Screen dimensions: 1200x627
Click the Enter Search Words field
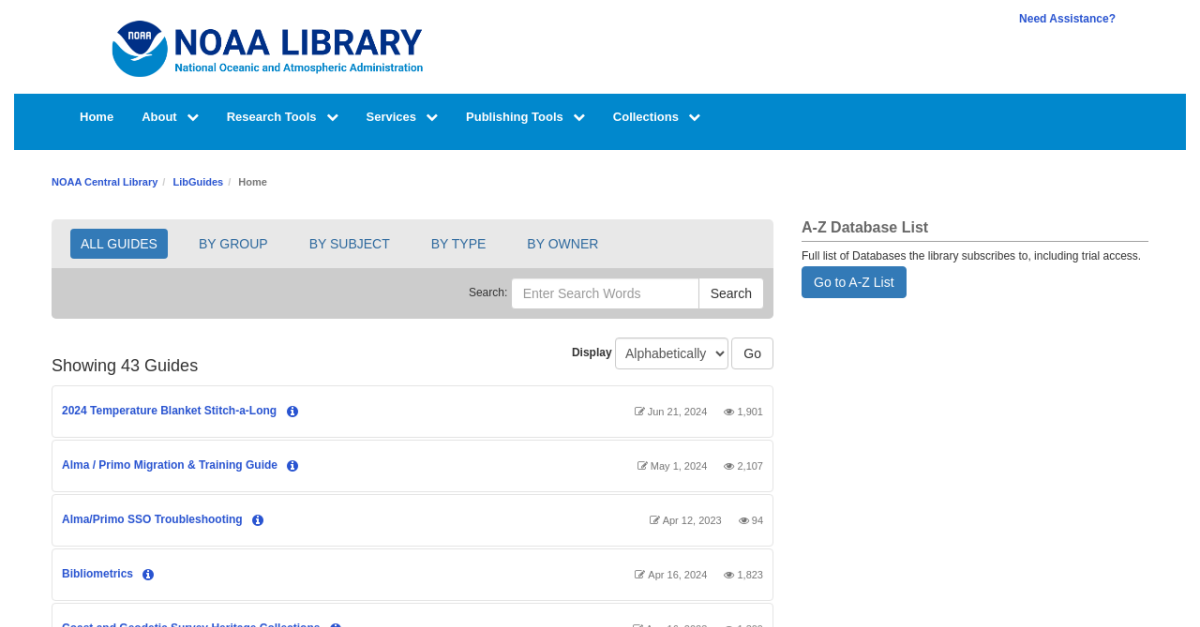tap(604, 293)
